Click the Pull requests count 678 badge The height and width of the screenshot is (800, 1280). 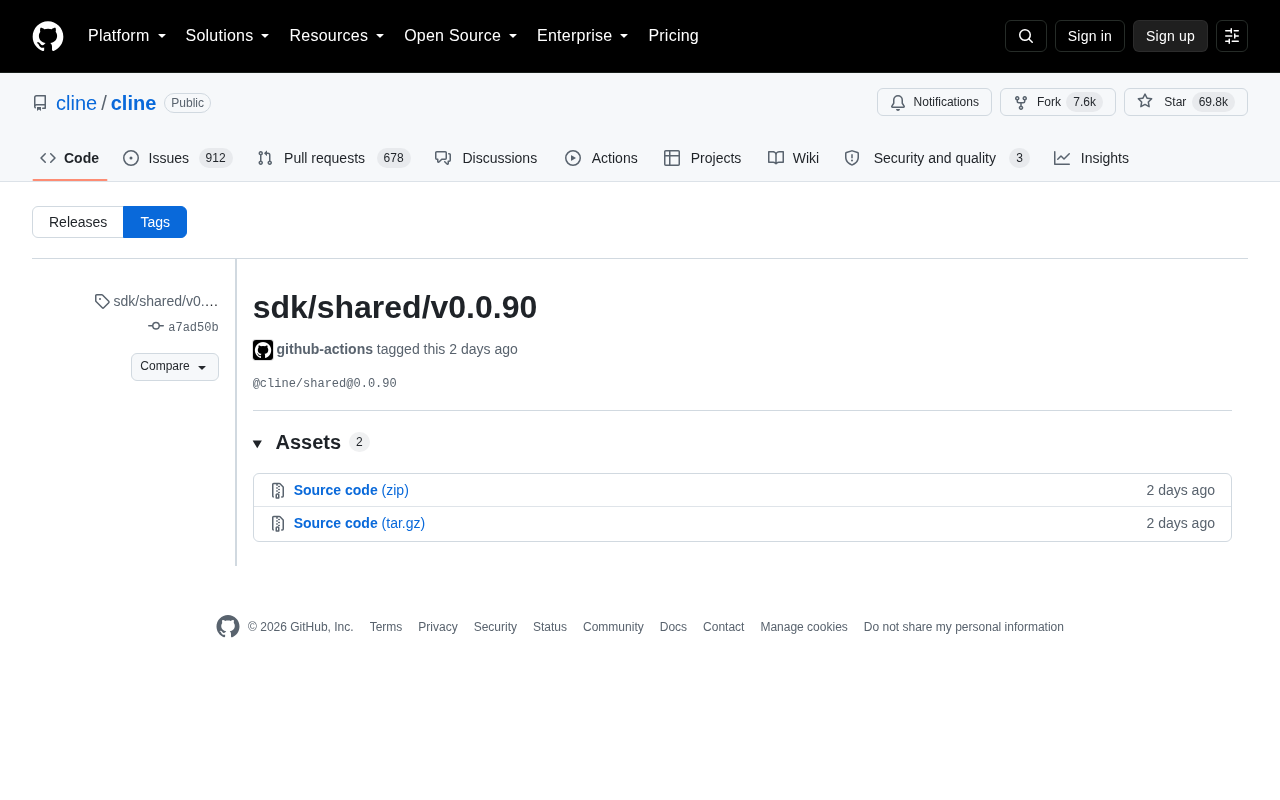[394, 158]
